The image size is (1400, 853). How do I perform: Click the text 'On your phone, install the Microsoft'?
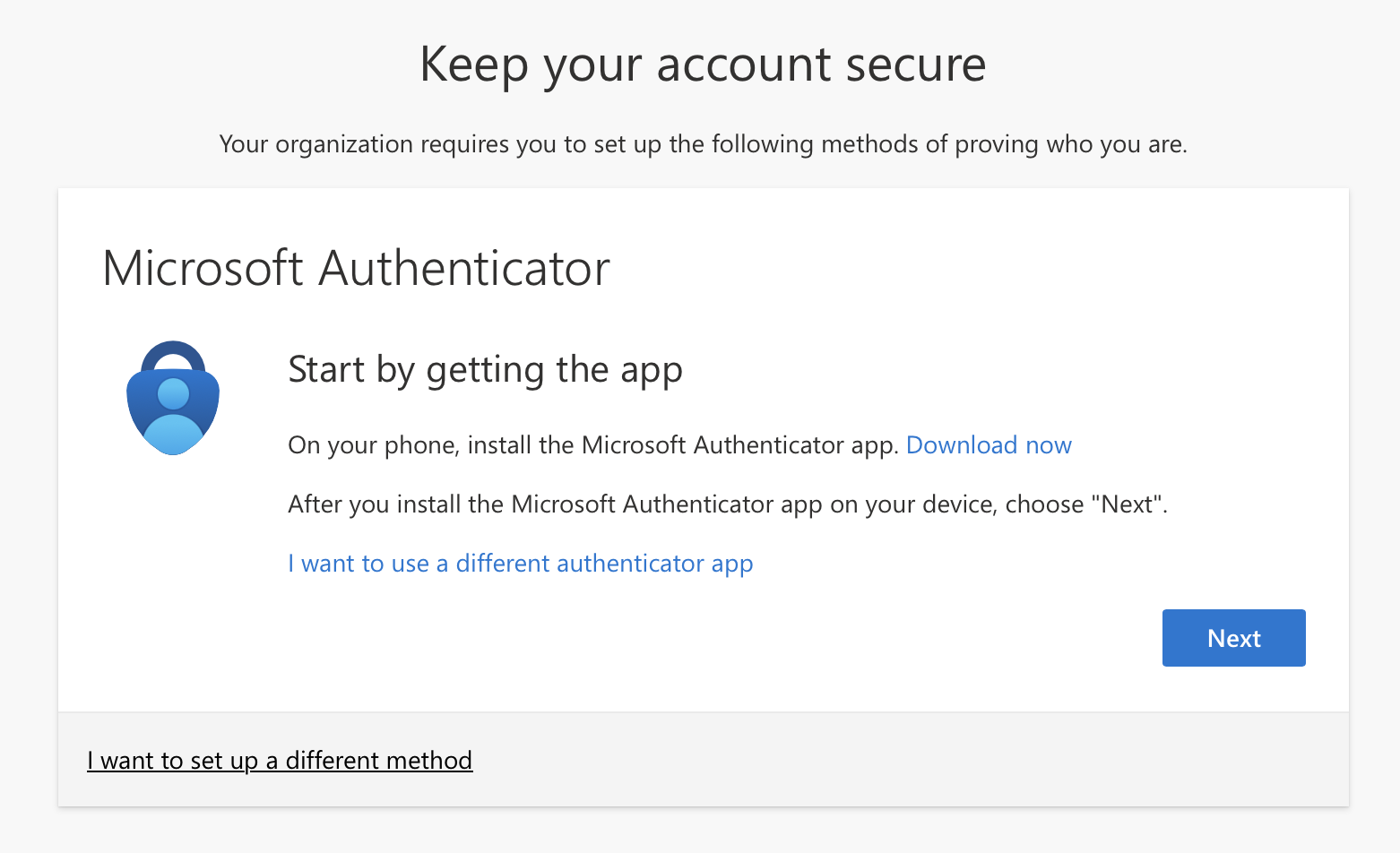pyautogui.click(x=488, y=445)
